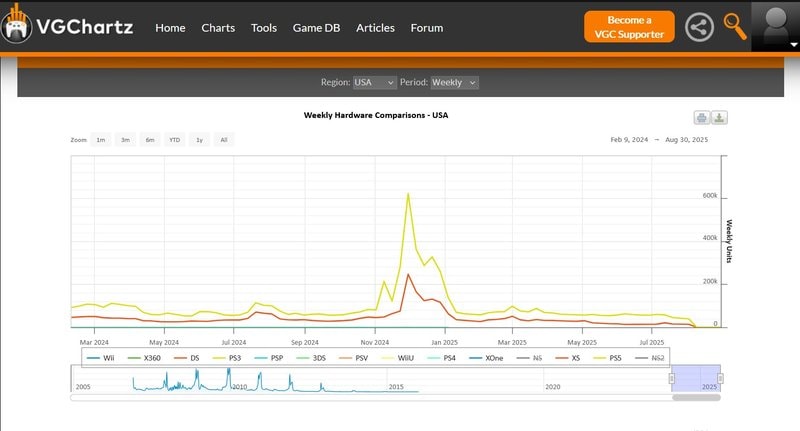Grab the right navigator range handle
Image resolution: width=800 pixels, height=431 pixels.
[720, 378]
